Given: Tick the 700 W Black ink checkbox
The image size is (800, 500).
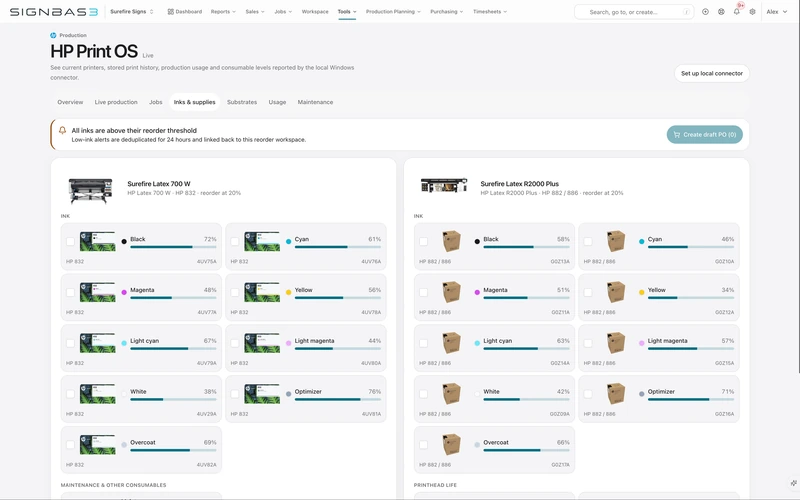Looking at the screenshot, I should click(x=70, y=241).
